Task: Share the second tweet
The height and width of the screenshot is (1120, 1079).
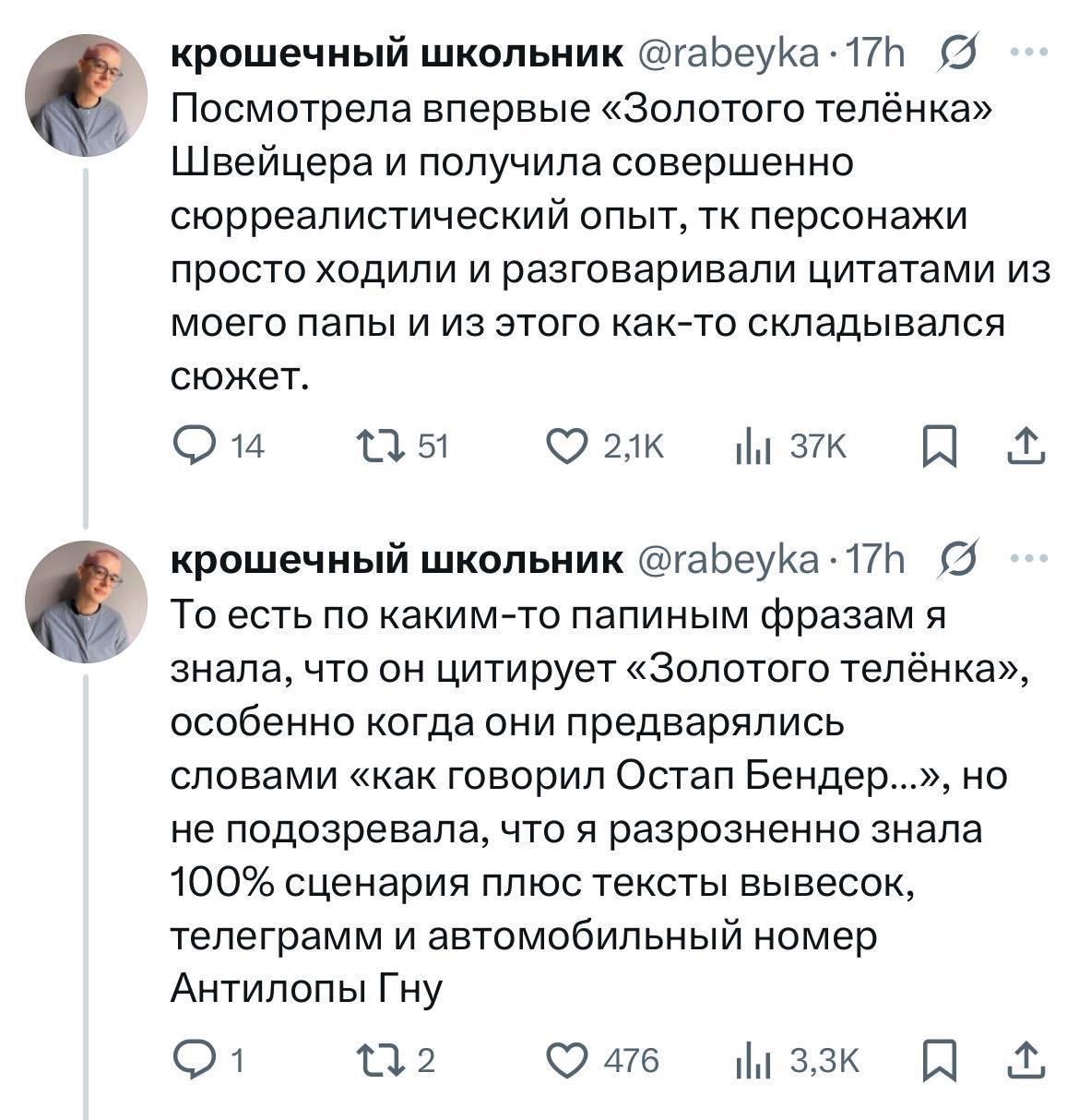Action: pyautogui.click(x=1026, y=1062)
